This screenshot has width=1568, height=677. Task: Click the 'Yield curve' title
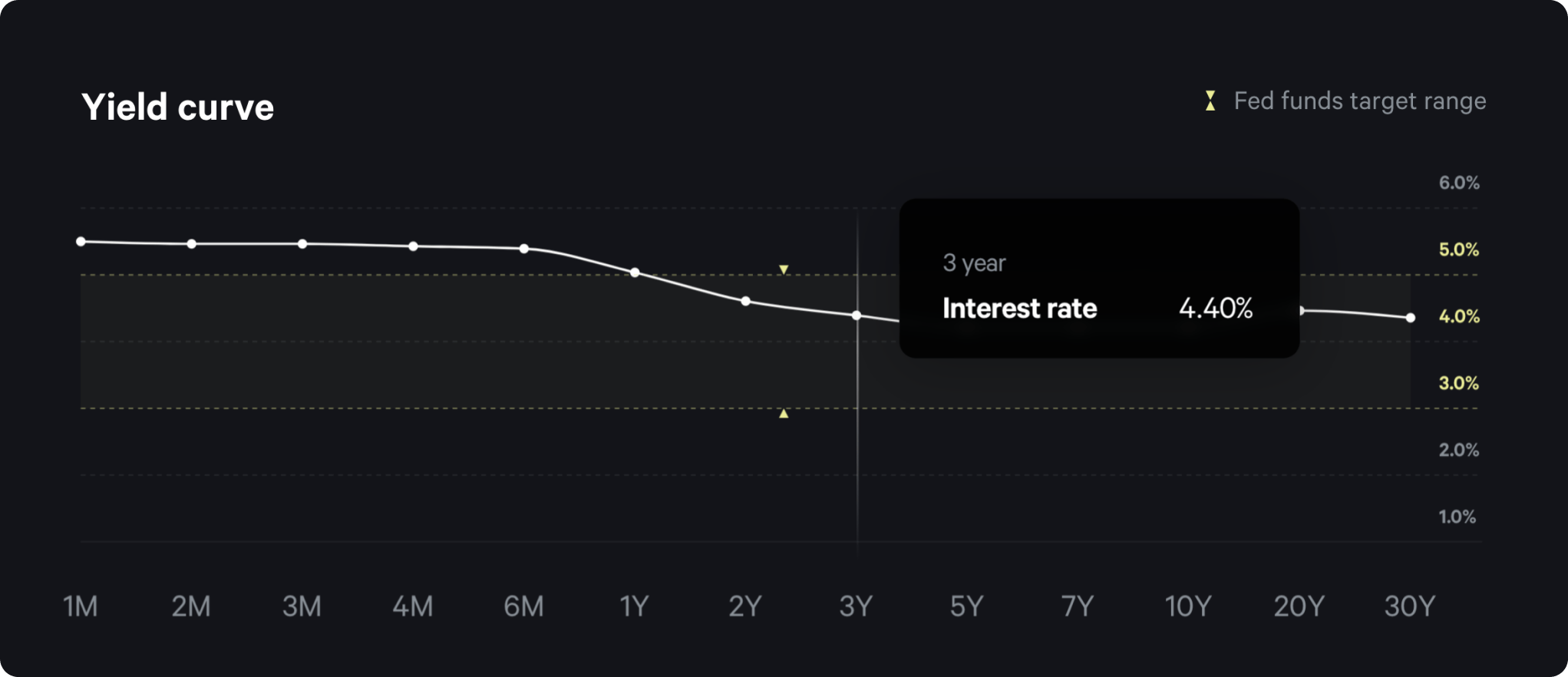tap(177, 107)
